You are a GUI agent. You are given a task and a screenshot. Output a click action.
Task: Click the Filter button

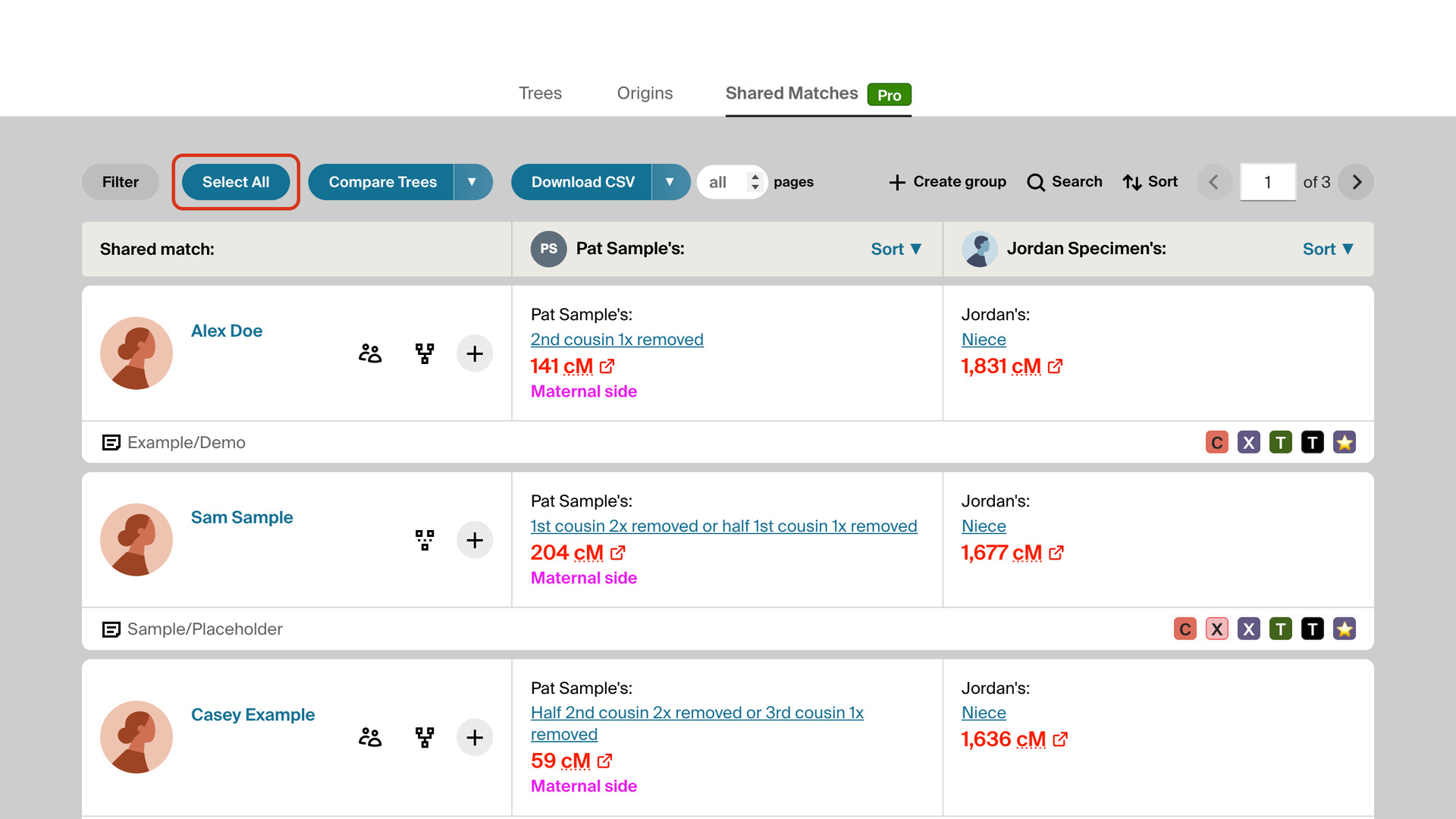click(121, 182)
